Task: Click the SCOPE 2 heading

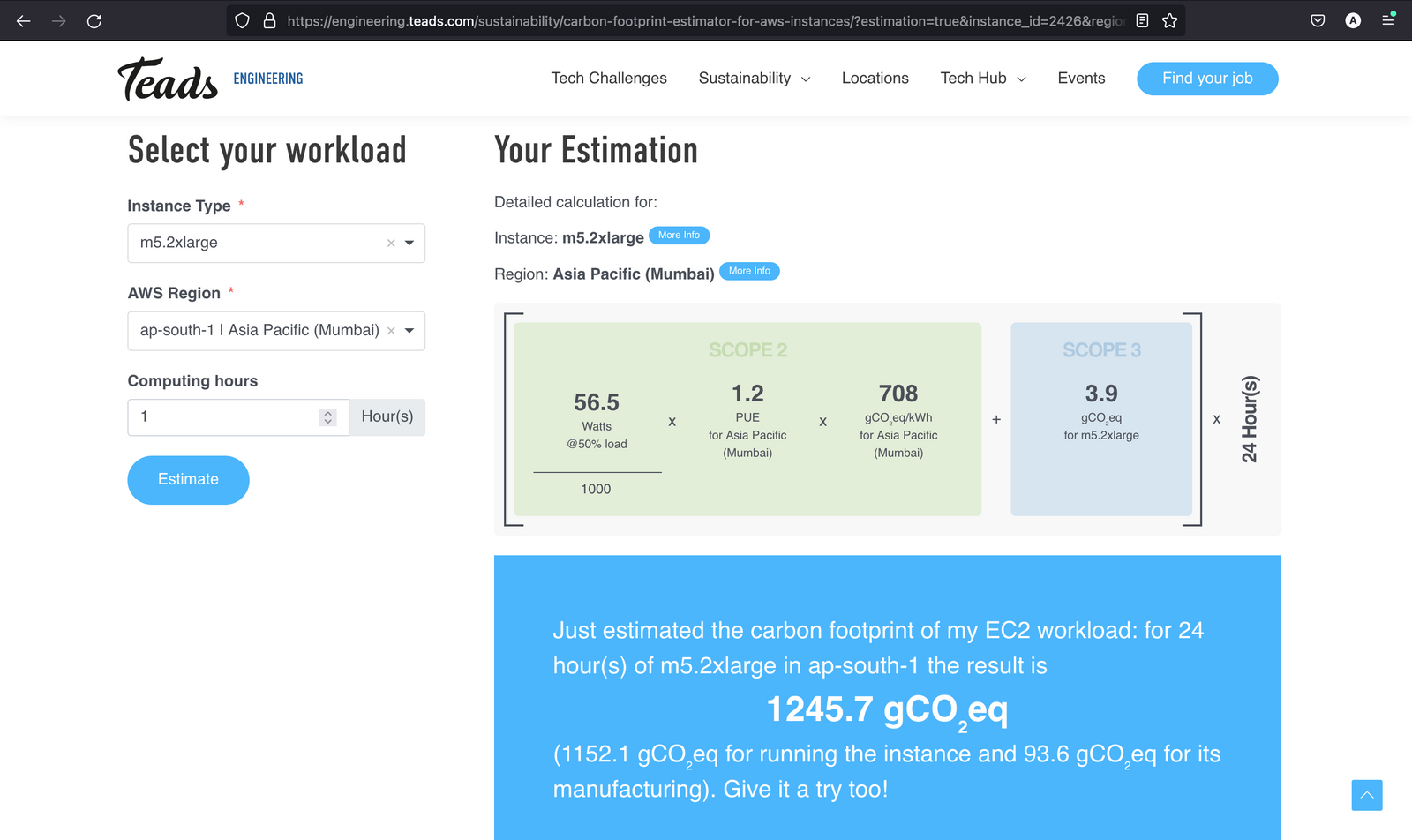Action: coord(747,350)
